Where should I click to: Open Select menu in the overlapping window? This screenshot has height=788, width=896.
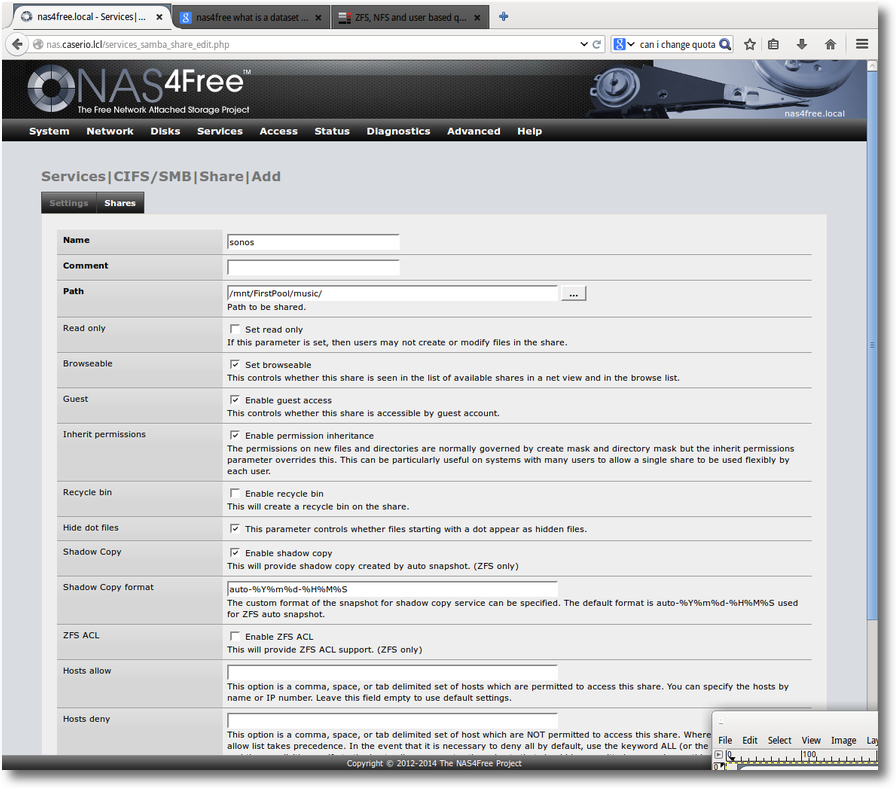pos(779,740)
